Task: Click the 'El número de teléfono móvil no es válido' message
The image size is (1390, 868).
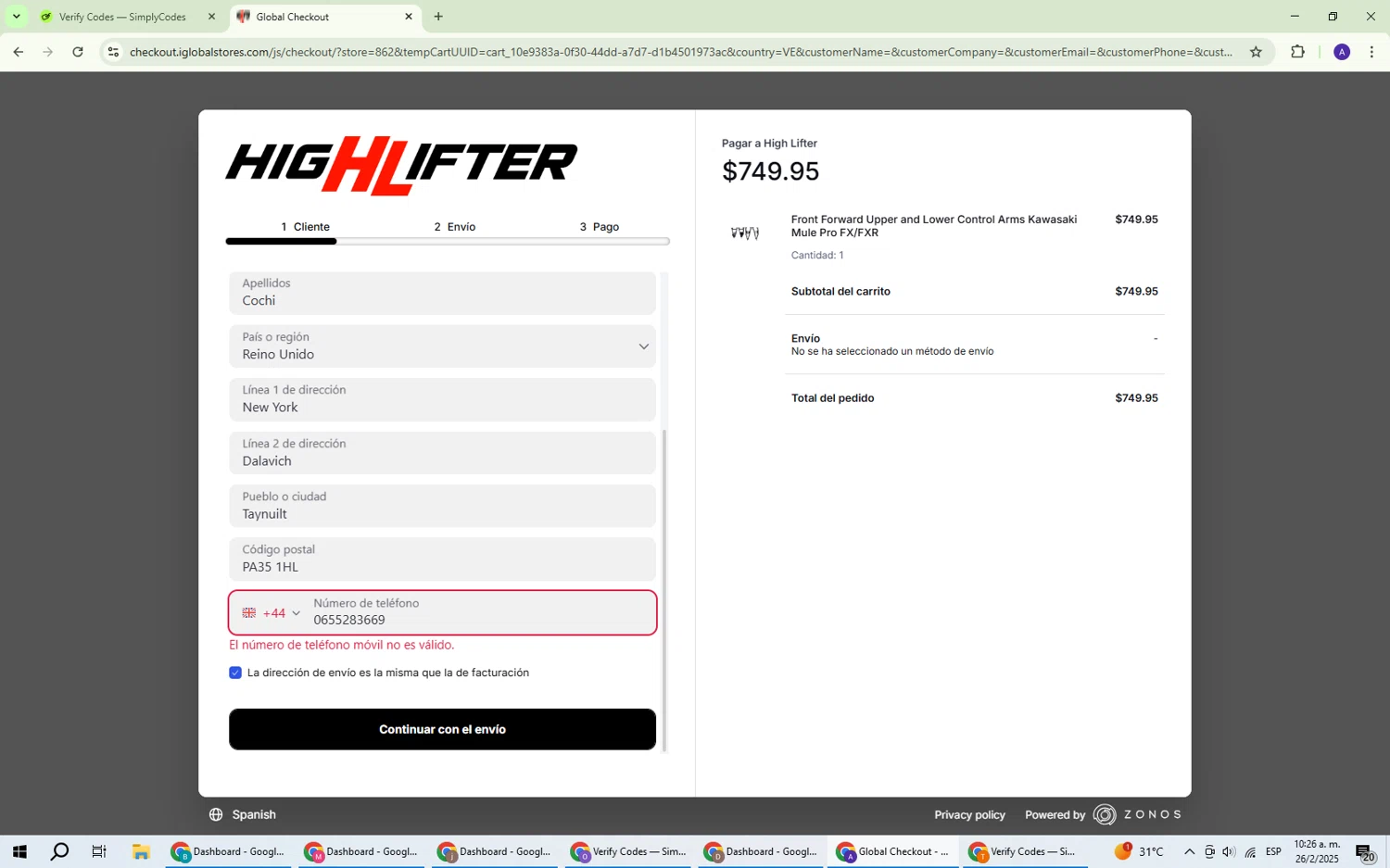Action: pyautogui.click(x=342, y=645)
